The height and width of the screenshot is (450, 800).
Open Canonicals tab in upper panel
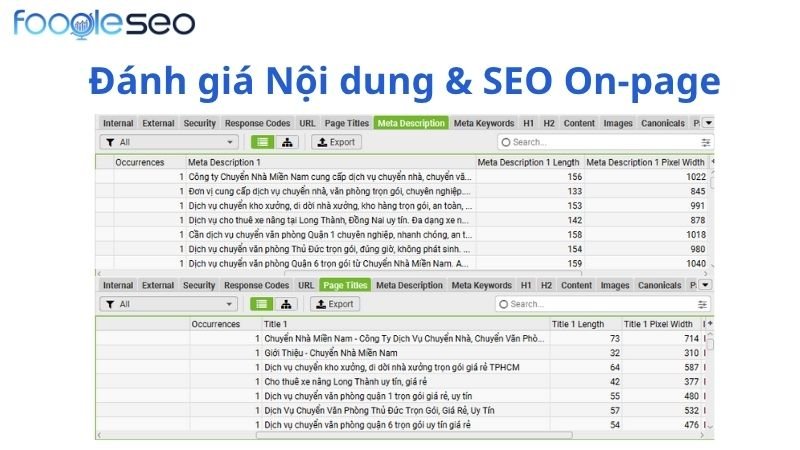tap(663, 123)
